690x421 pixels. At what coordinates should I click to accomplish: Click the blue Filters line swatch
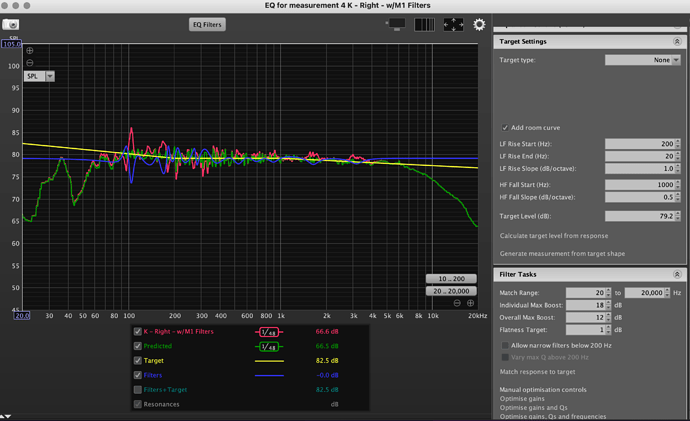pyautogui.click(x=269, y=376)
